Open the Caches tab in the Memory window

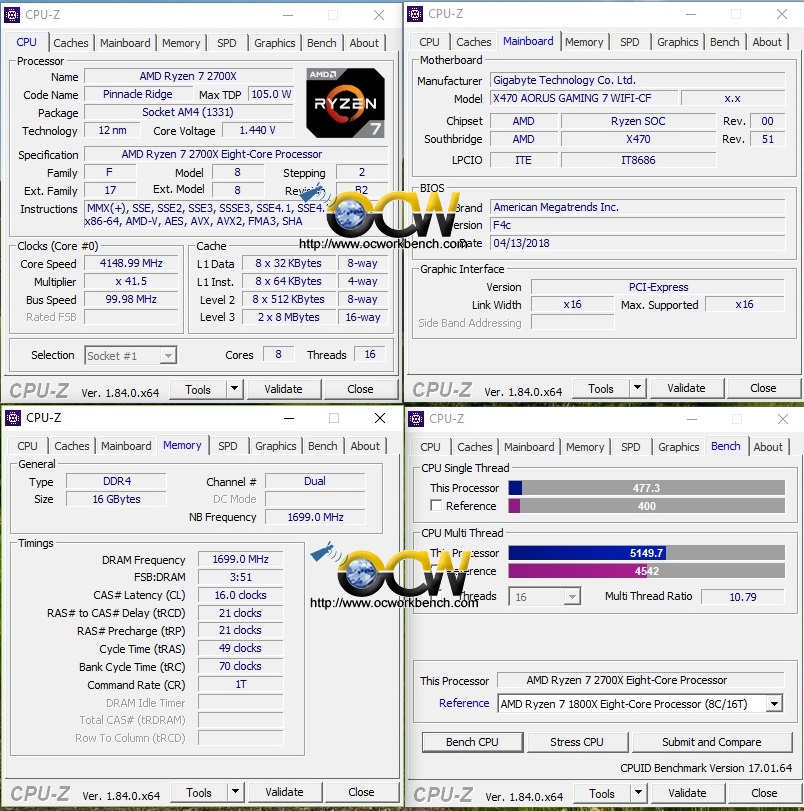(x=72, y=446)
